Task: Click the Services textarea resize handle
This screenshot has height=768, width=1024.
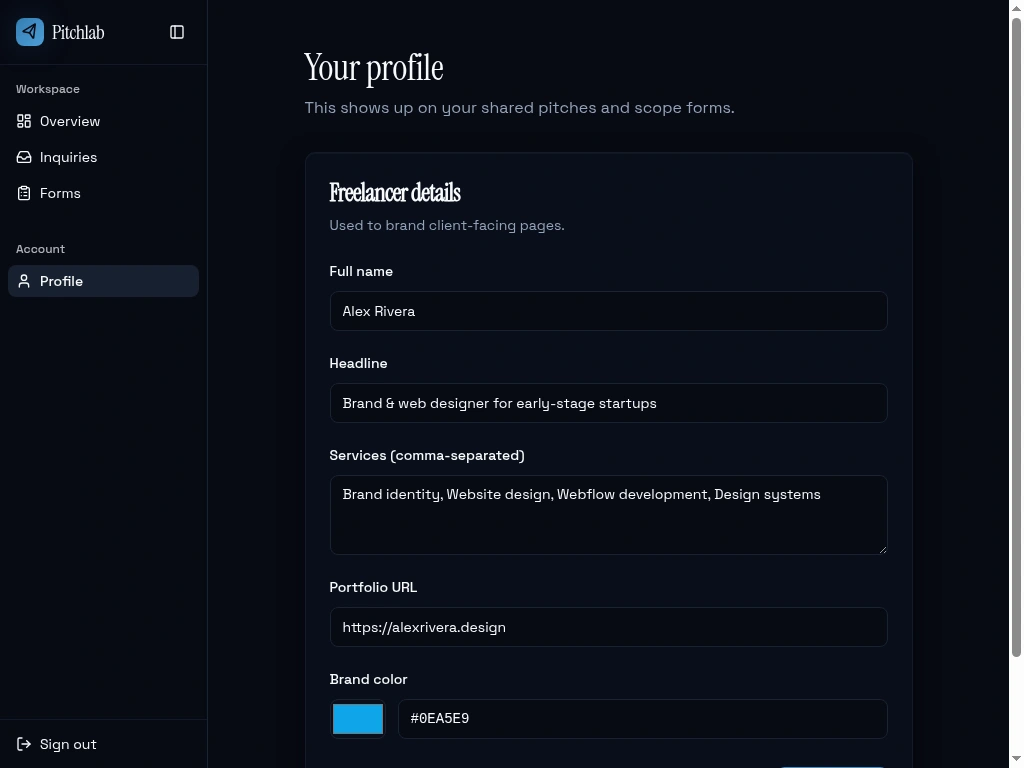Action: pyautogui.click(x=881, y=548)
